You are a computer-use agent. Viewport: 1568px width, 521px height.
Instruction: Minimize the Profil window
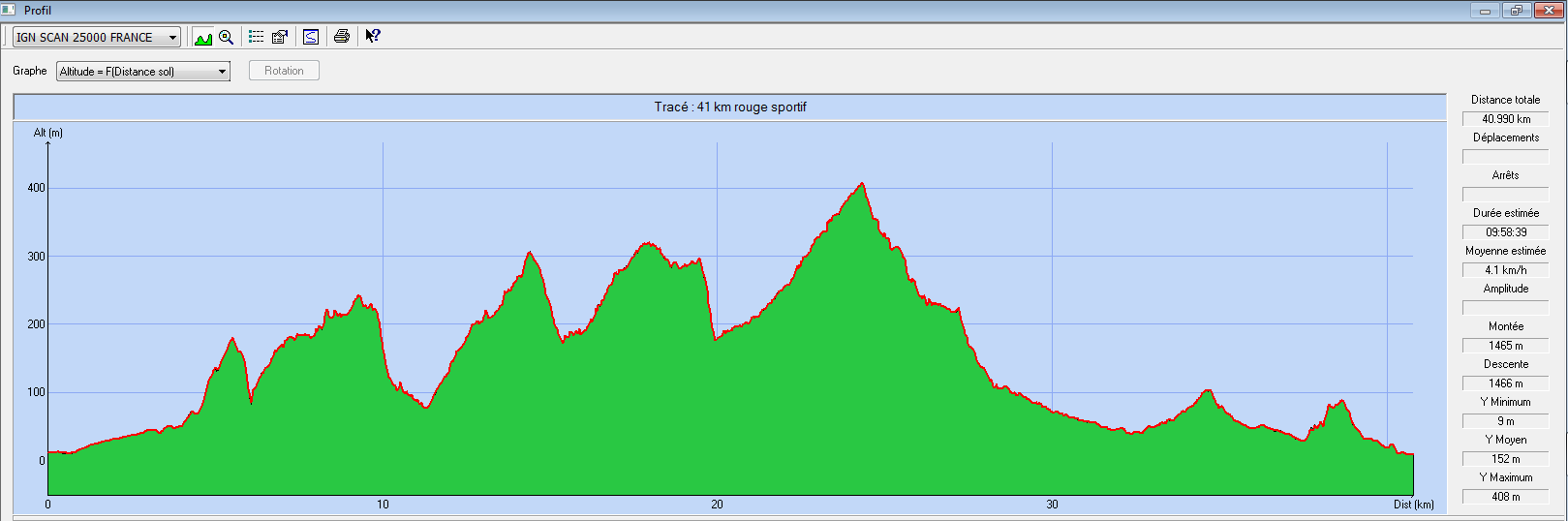point(1485,11)
